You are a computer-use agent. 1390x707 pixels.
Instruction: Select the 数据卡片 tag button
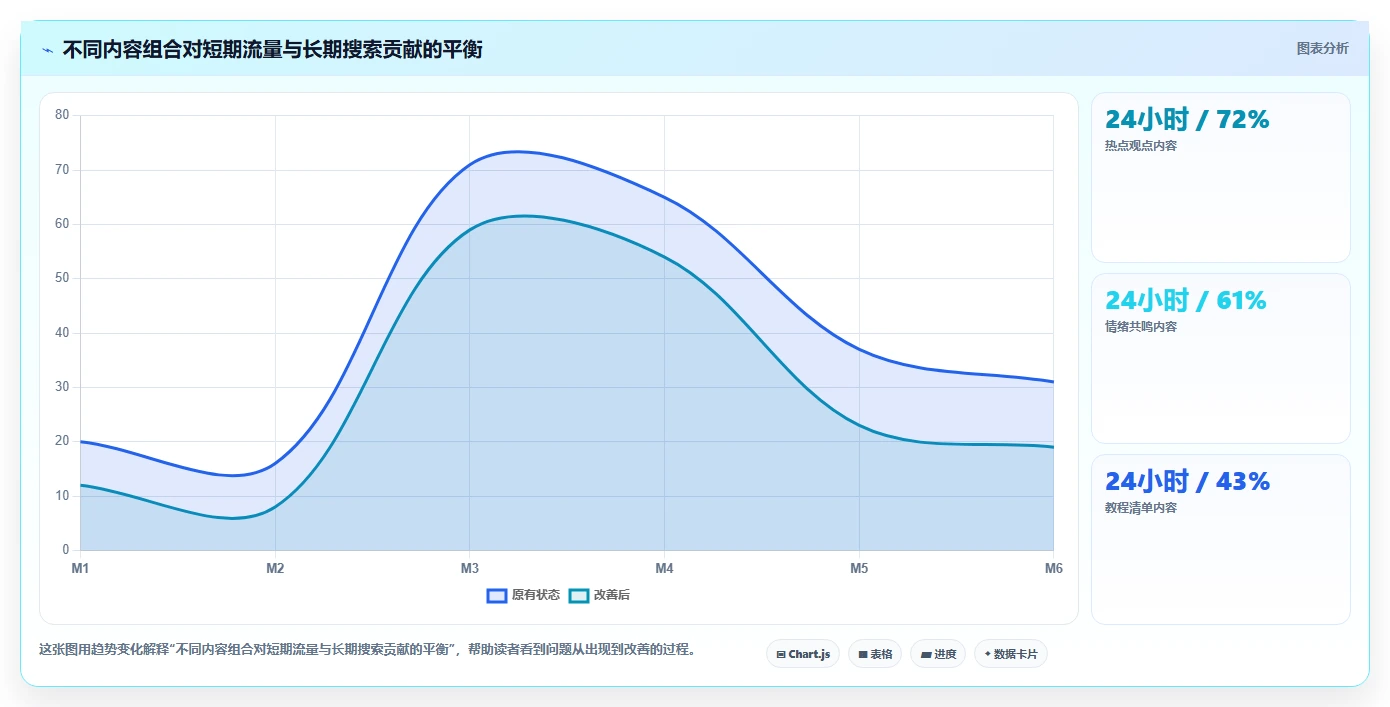pos(1011,654)
